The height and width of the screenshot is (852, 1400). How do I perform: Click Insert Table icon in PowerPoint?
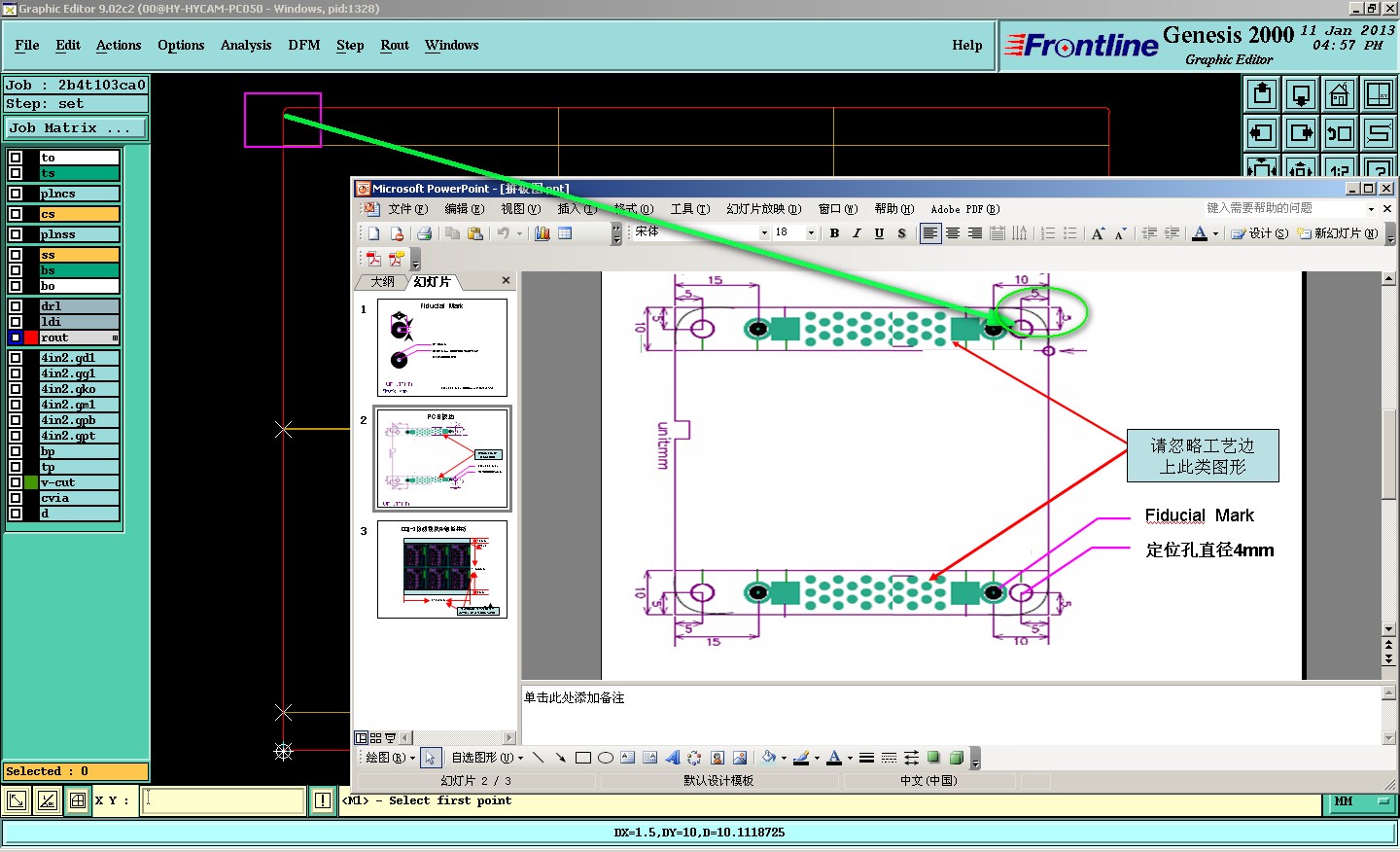pos(565,233)
